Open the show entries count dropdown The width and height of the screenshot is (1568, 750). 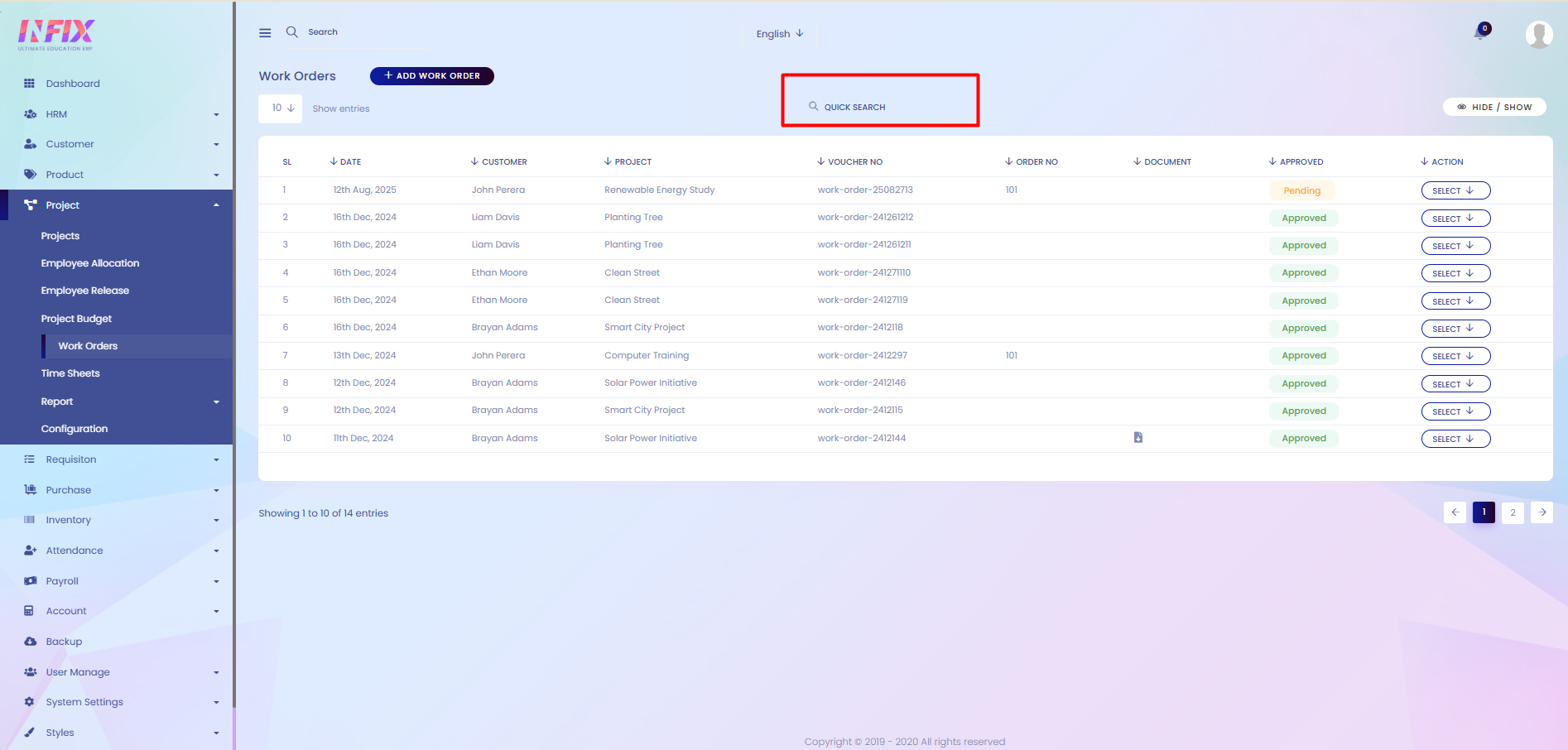click(281, 108)
